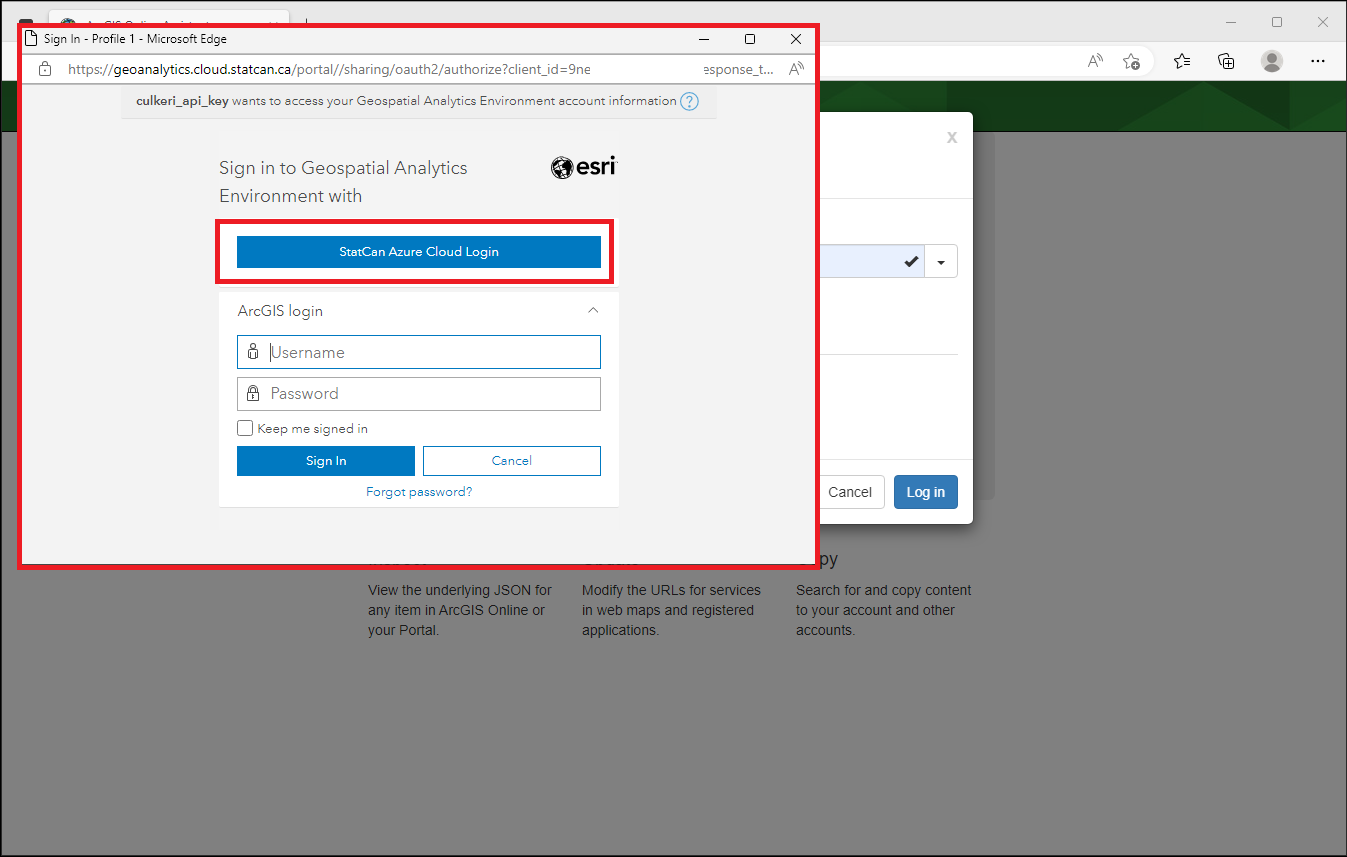Open the Favorites list icon in Edge
The width and height of the screenshot is (1347, 857).
point(1182,61)
